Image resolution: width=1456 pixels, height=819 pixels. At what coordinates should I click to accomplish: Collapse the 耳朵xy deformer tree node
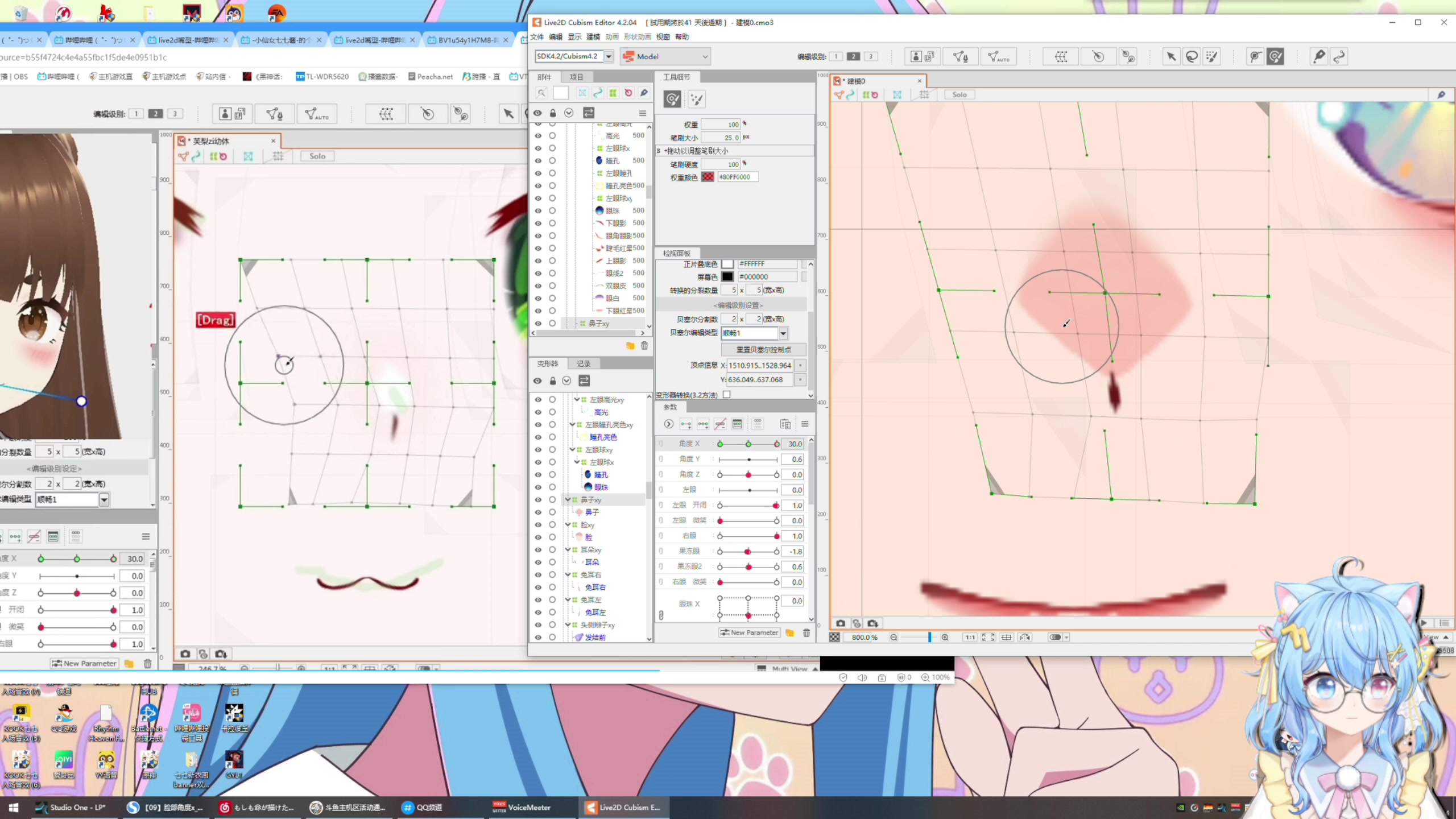568,549
